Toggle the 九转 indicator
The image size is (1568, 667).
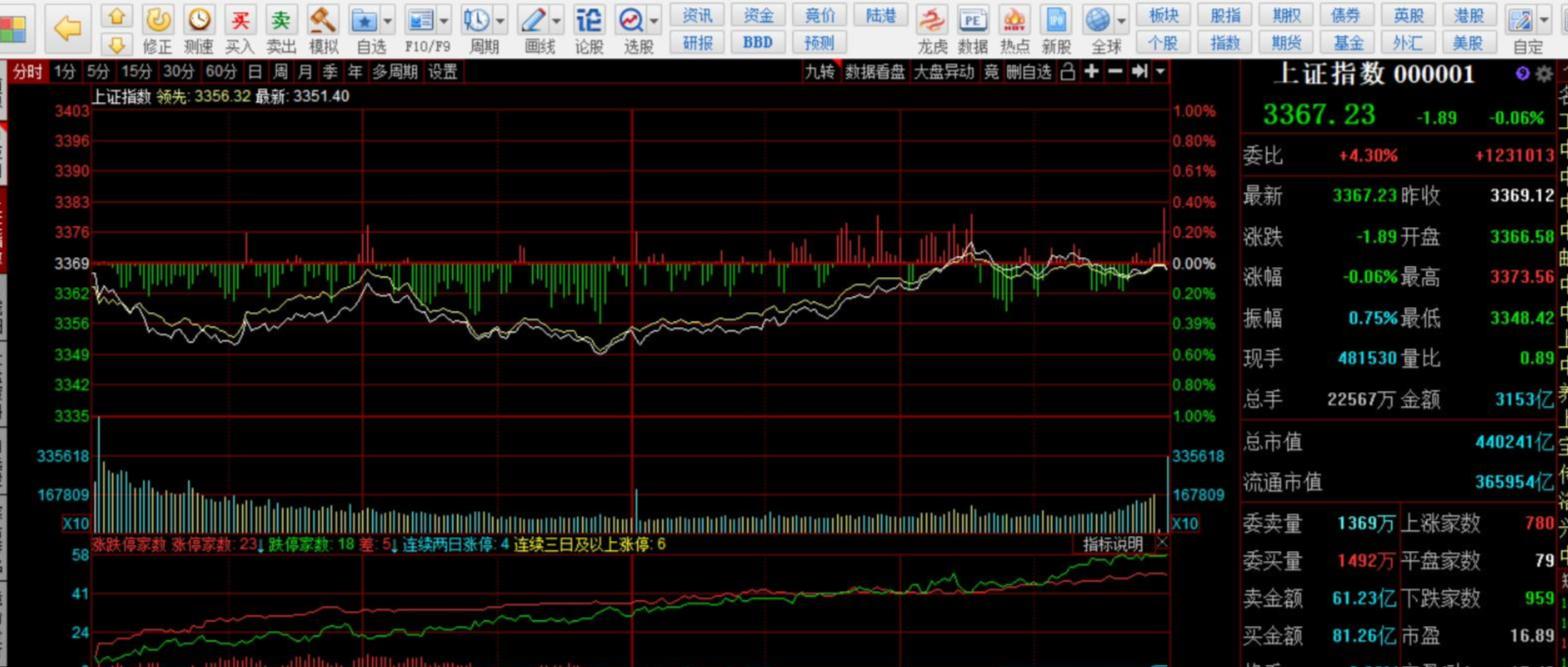point(820,71)
